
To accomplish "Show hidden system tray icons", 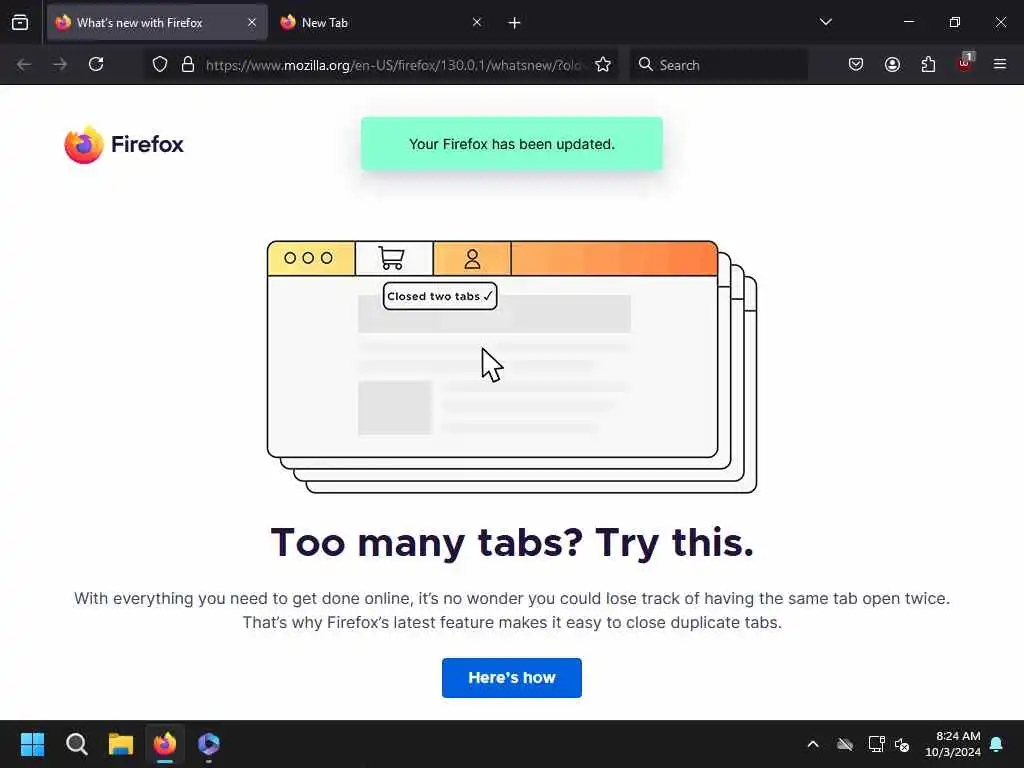I will [813, 744].
